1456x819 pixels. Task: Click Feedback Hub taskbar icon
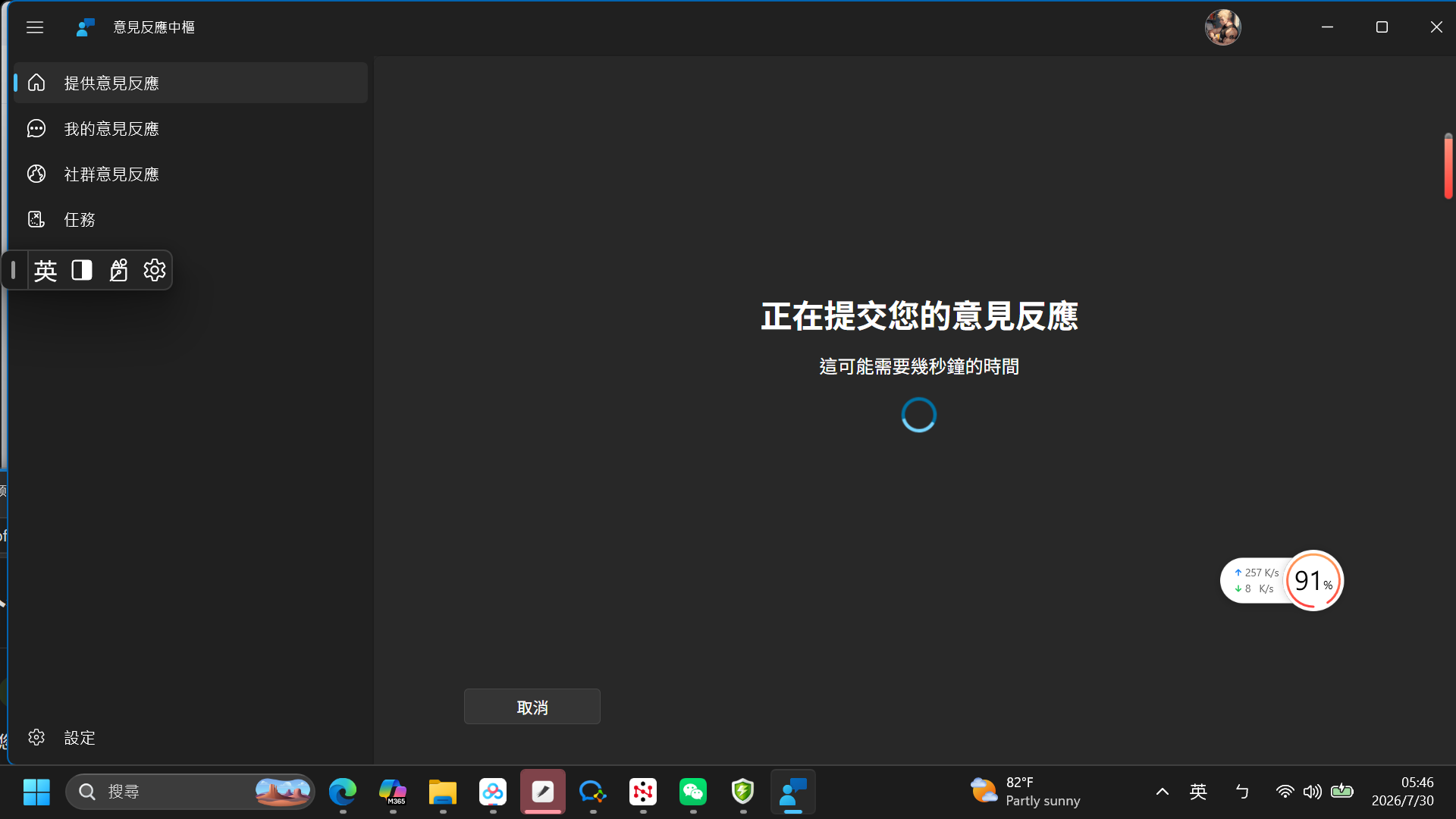coord(793,792)
